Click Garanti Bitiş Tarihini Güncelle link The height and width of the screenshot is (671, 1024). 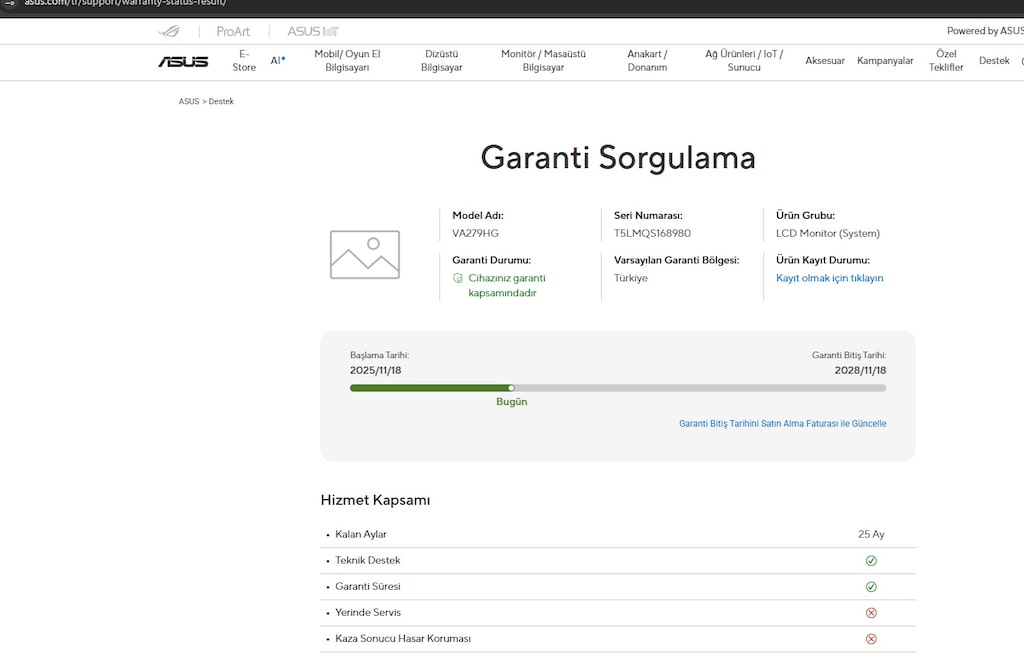pyautogui.click(x=782, y=423)
